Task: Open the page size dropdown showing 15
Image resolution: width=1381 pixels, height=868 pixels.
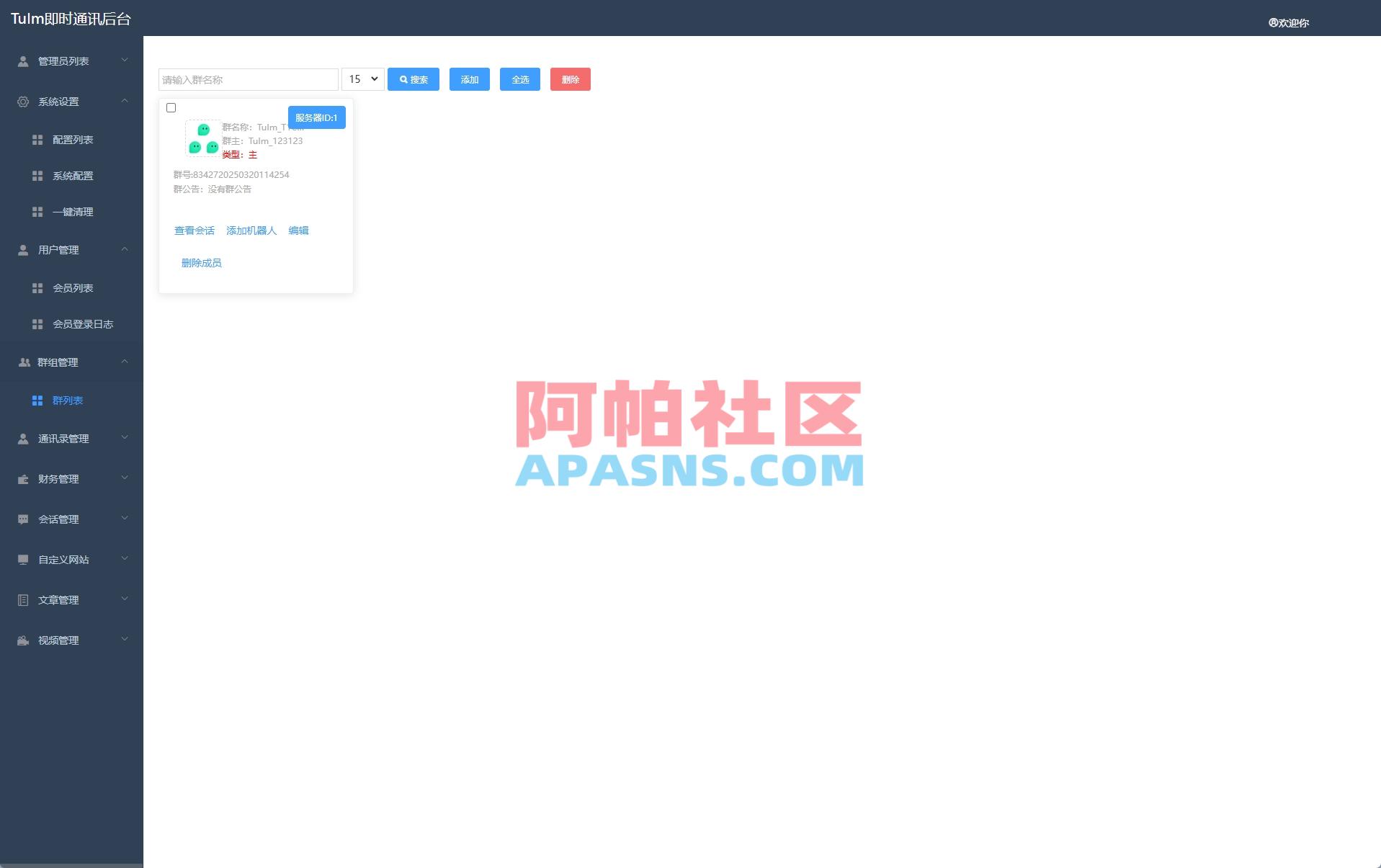Action: tap(362, 79)
